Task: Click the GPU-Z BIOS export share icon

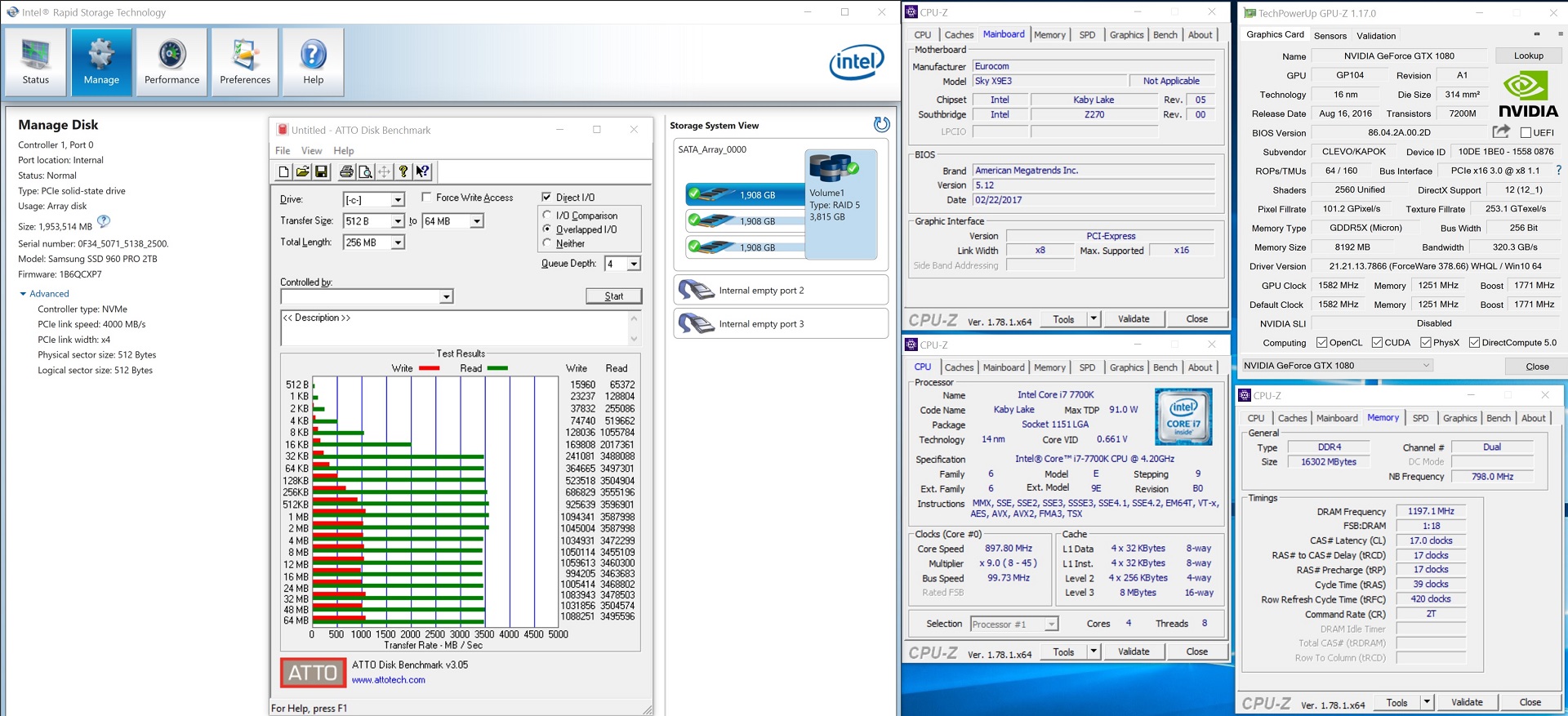Action: click(1500, 131)
